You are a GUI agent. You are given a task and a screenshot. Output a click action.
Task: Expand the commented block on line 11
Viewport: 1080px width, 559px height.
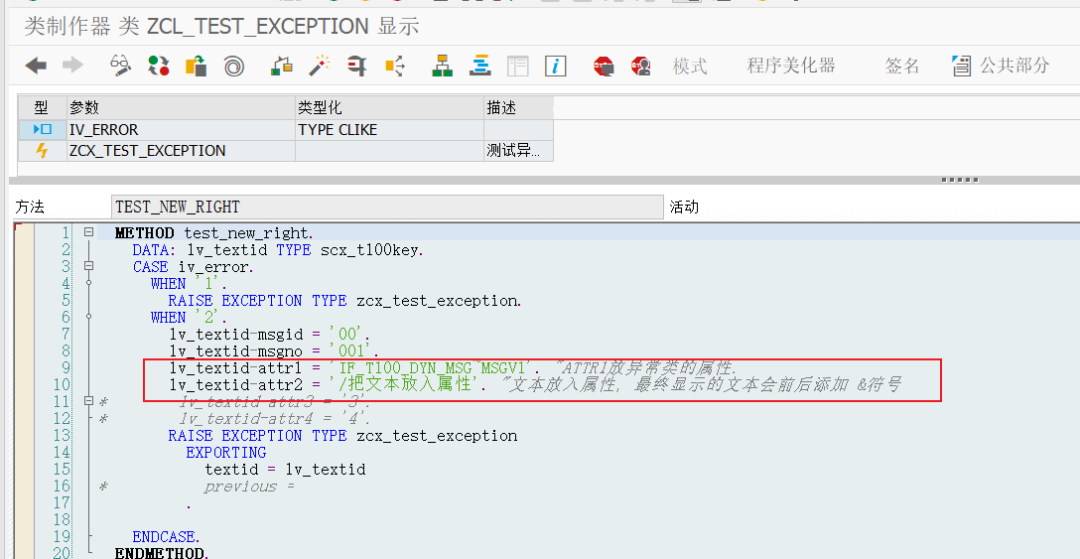tap(88, 401)
